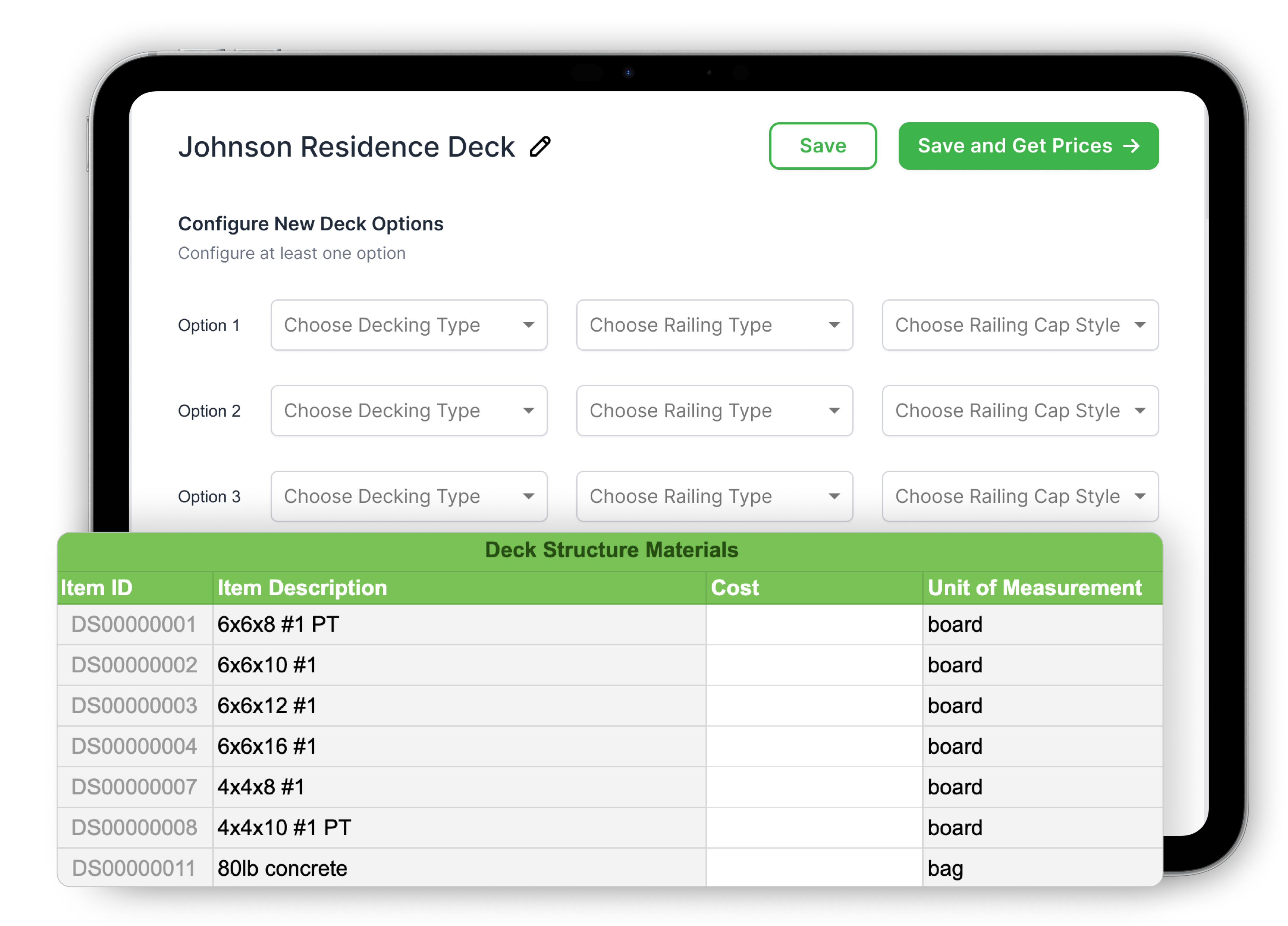Screen dimensions: 1288x926
Task: Click the Cost cell for DS00000001
Action: coord(814,624)
